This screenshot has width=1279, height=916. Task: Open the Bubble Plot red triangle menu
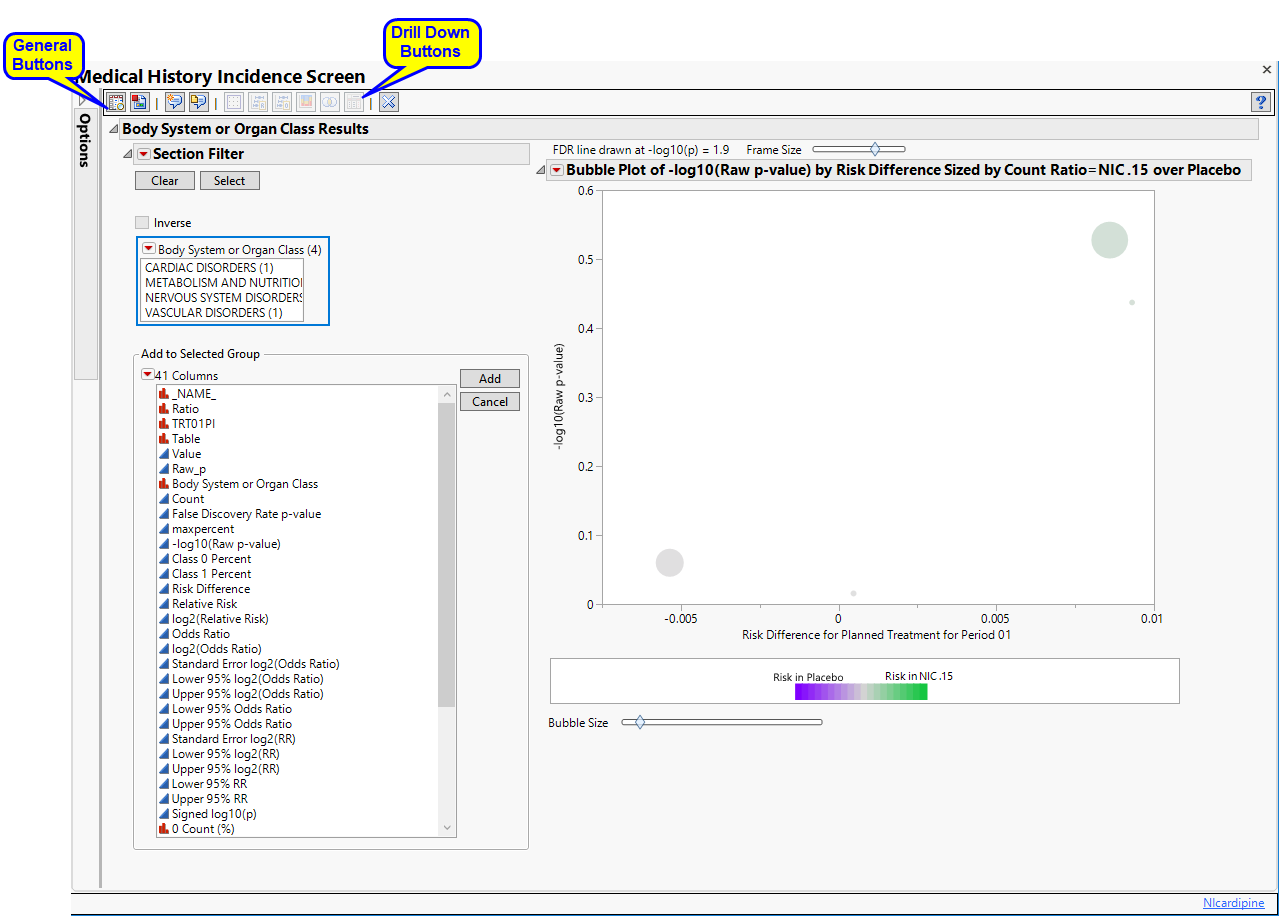(x=557, y=170)
